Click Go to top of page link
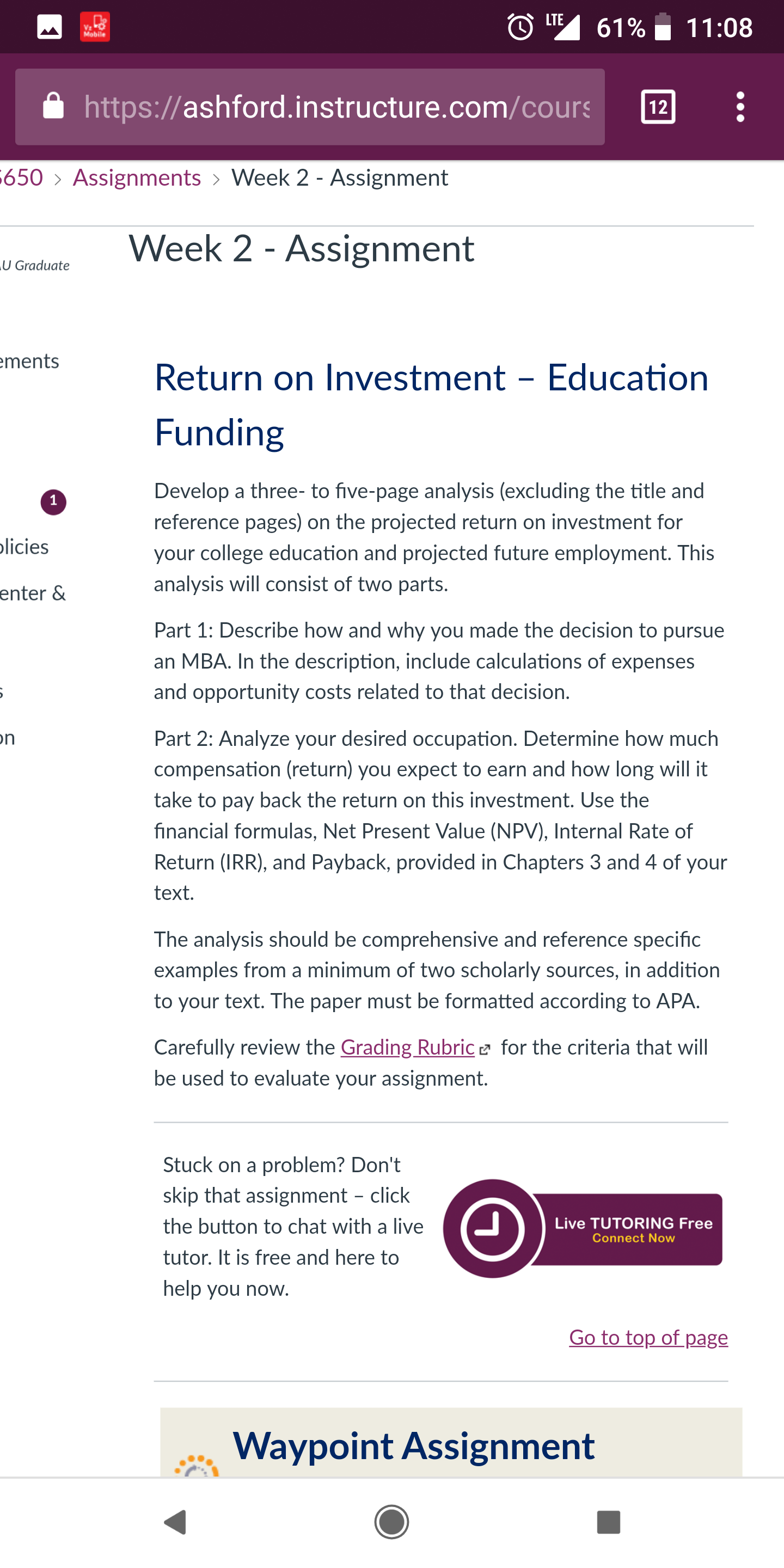This screenshot has height=1568, width=784. pyautogui.click(x=648, y=1337)
